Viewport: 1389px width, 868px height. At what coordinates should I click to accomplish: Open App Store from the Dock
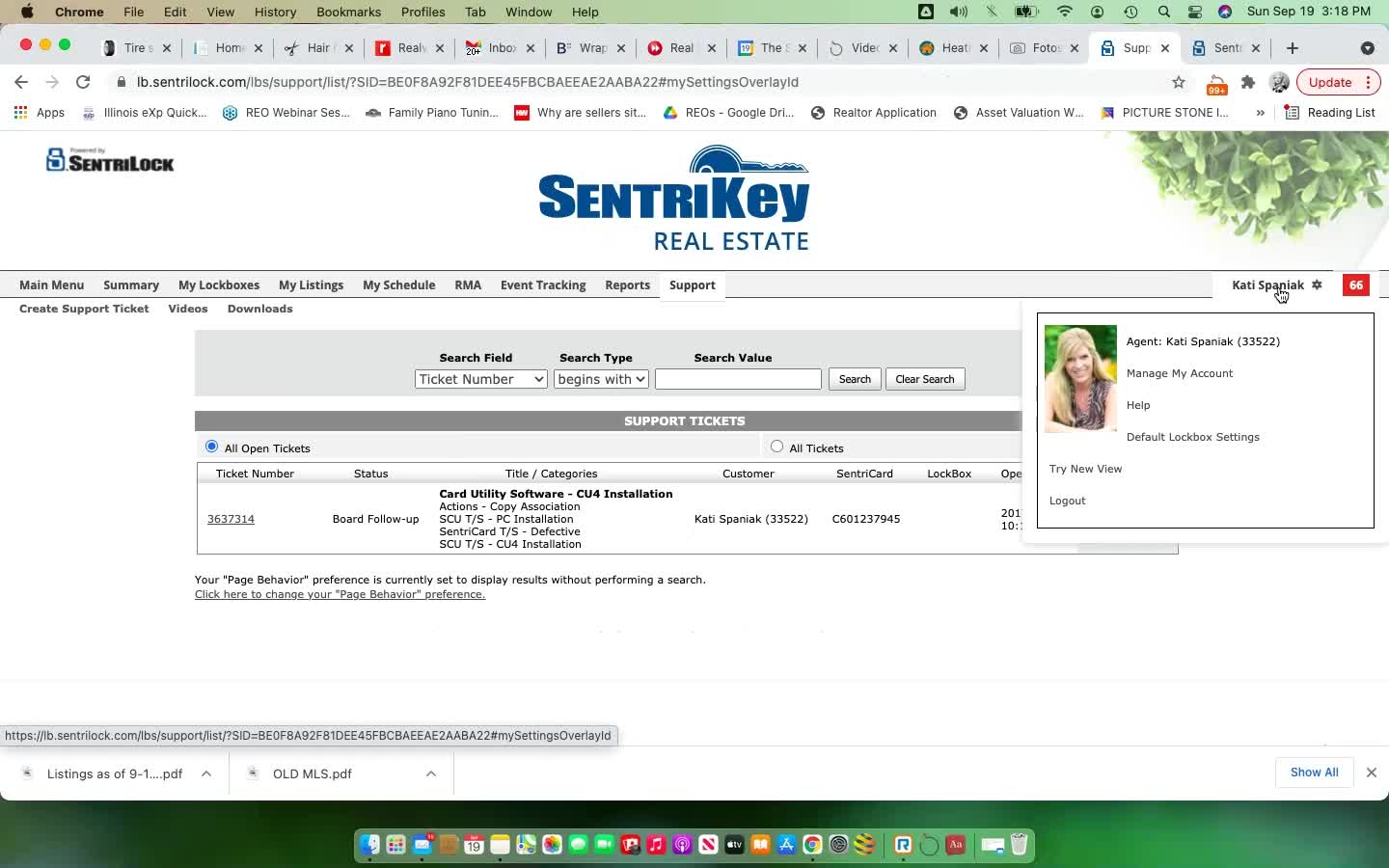786,845
